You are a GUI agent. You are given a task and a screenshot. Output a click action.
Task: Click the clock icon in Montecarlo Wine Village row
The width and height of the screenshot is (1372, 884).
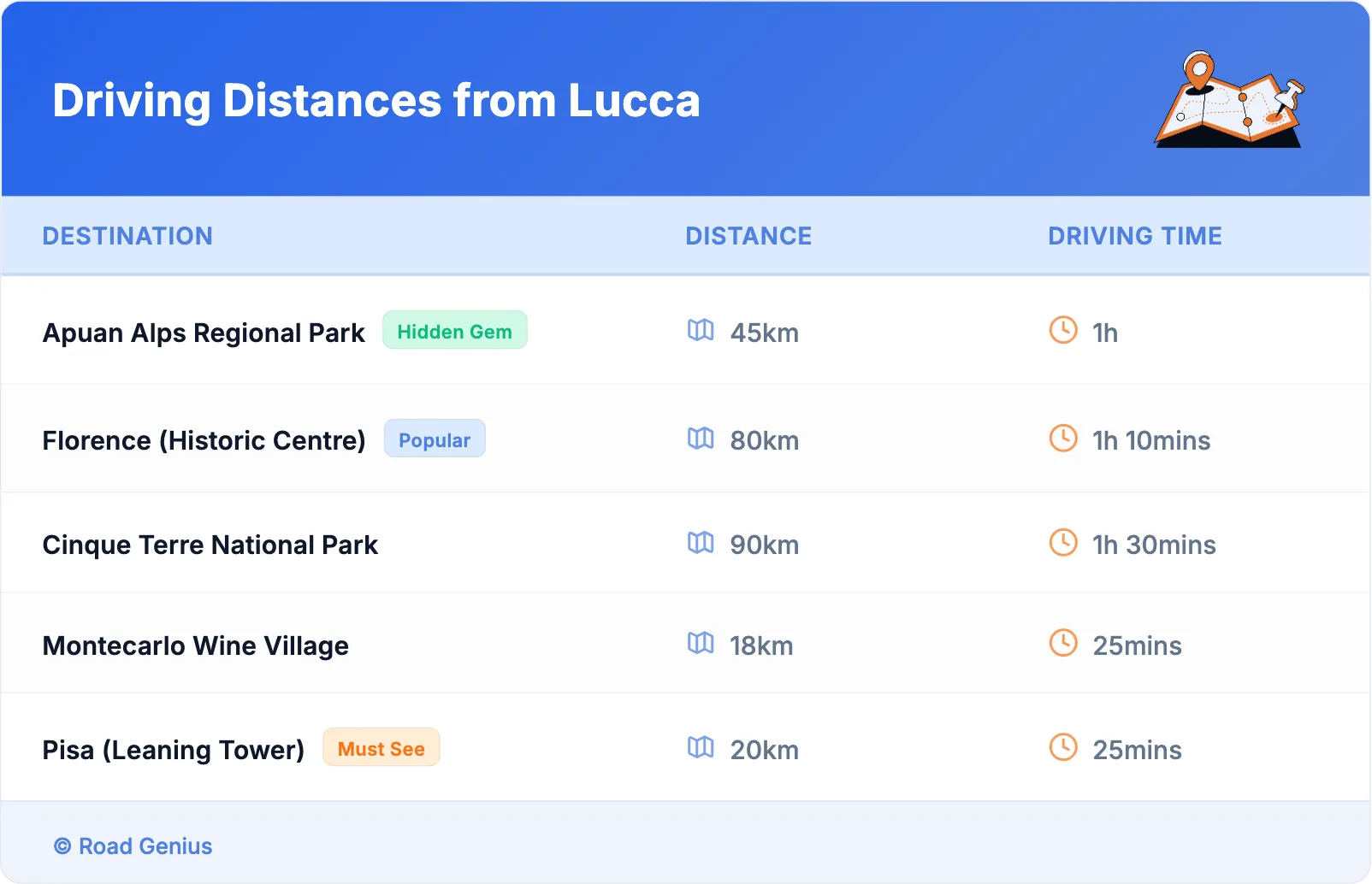click(x=1063, y=643)
